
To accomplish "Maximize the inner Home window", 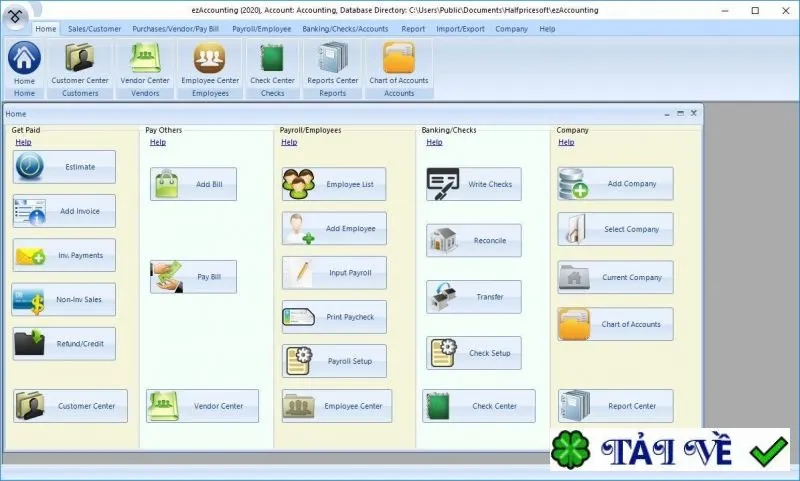I will [680, 113].
